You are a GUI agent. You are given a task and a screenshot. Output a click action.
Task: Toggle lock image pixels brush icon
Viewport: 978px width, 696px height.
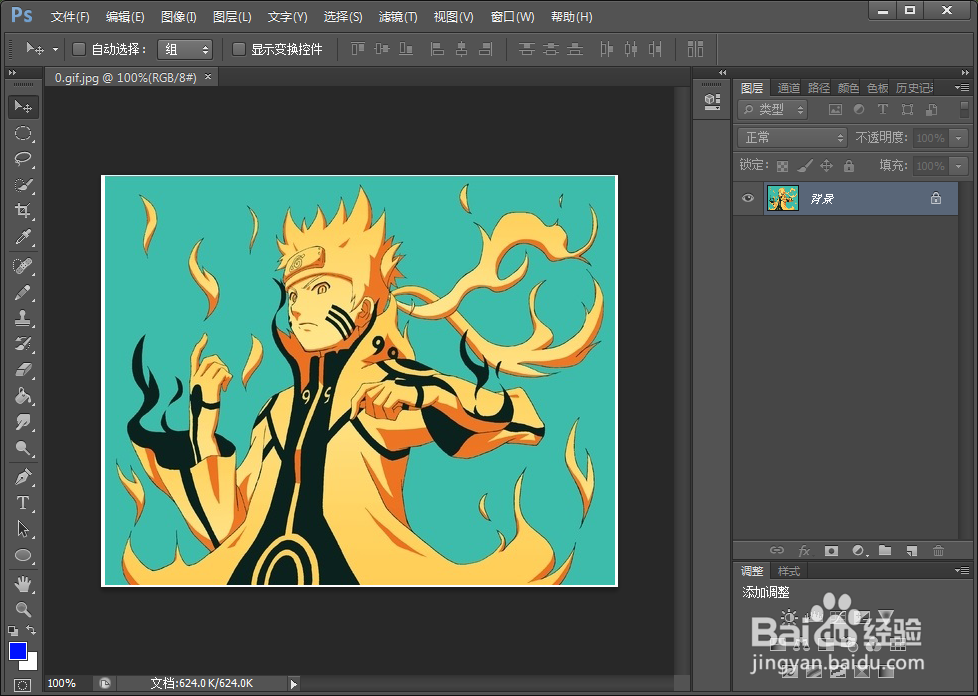(805, 166)
